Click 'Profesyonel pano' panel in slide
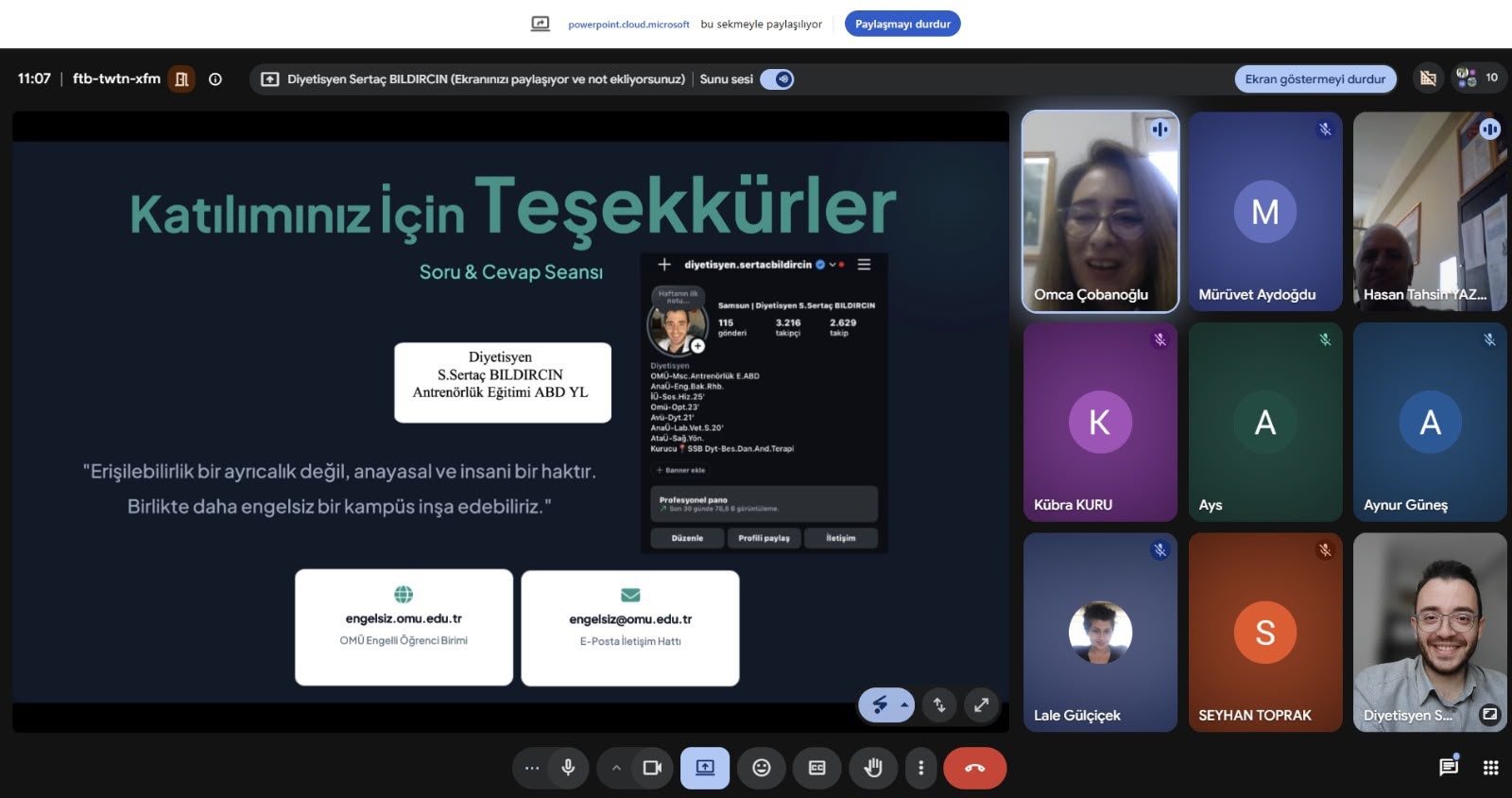 (x=764, y=504)
